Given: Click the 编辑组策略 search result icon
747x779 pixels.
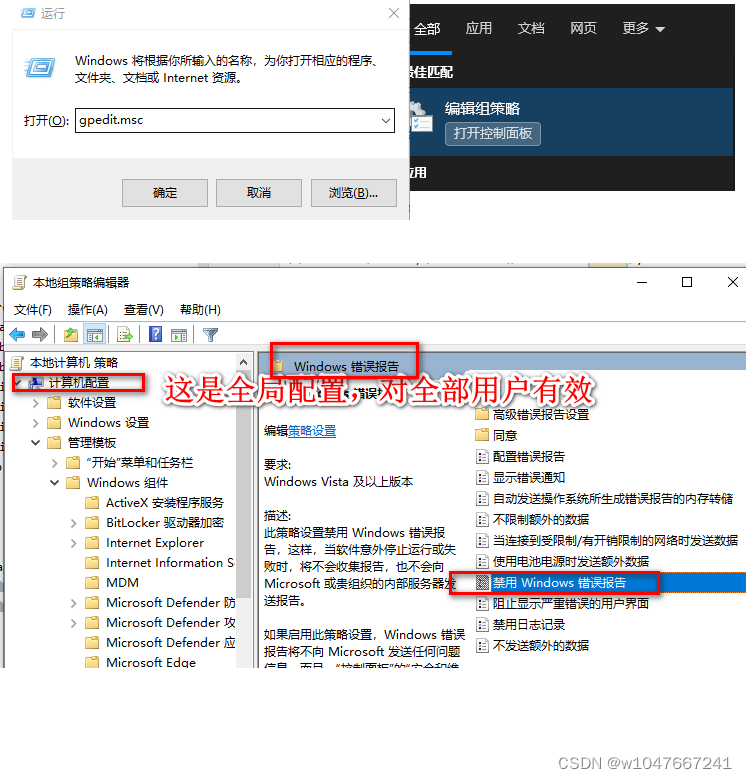Looking at the screenshot, I should point(421,118).
